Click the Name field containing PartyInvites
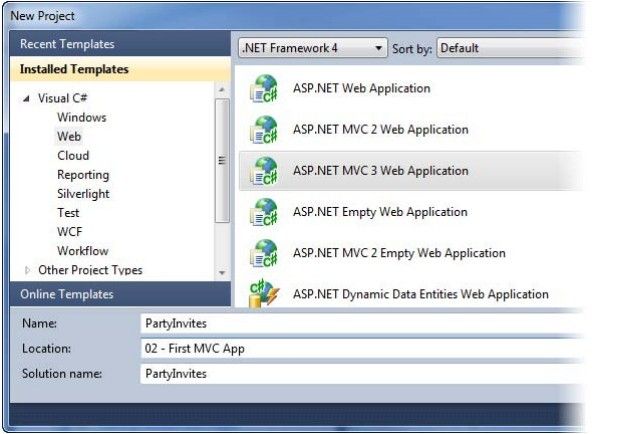617x434 pixels. click(361, 323)
